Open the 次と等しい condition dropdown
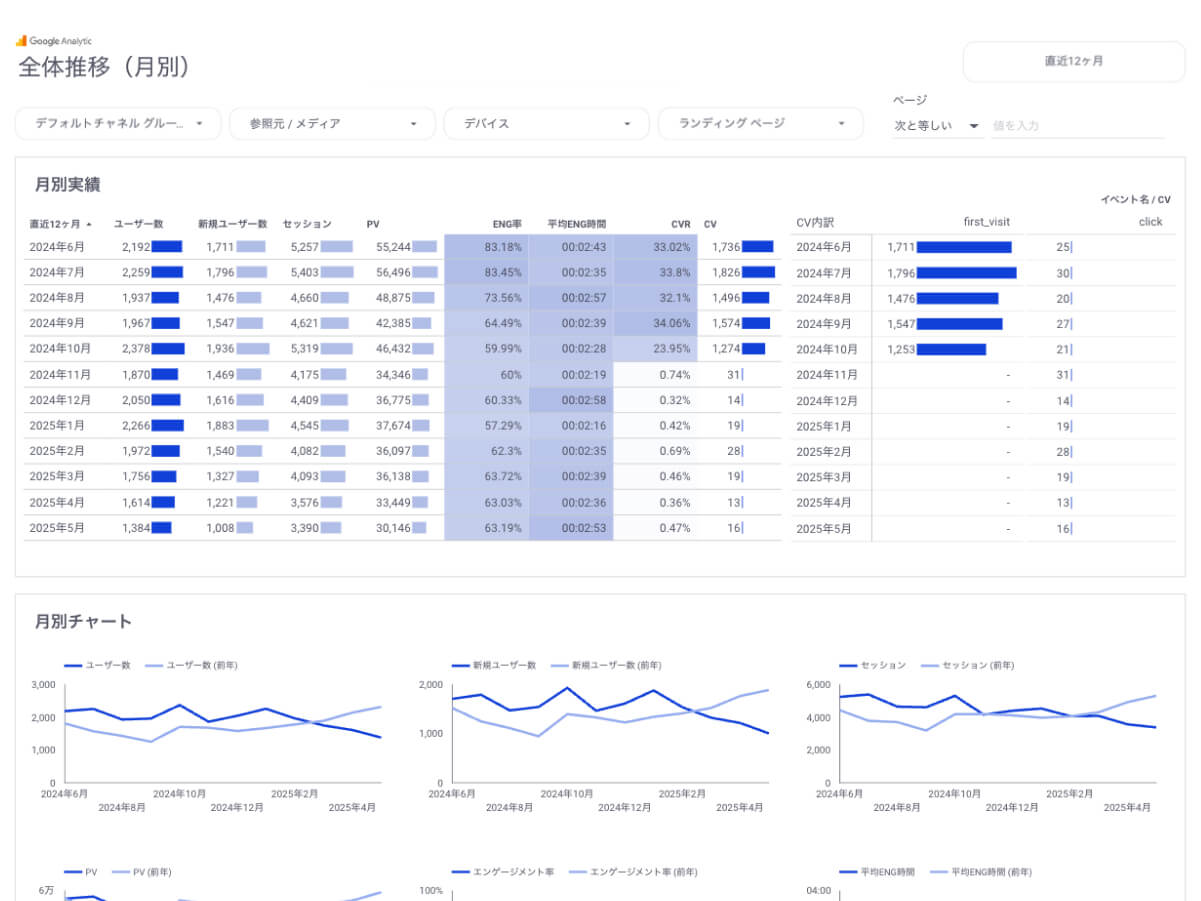 pos(937,126)
